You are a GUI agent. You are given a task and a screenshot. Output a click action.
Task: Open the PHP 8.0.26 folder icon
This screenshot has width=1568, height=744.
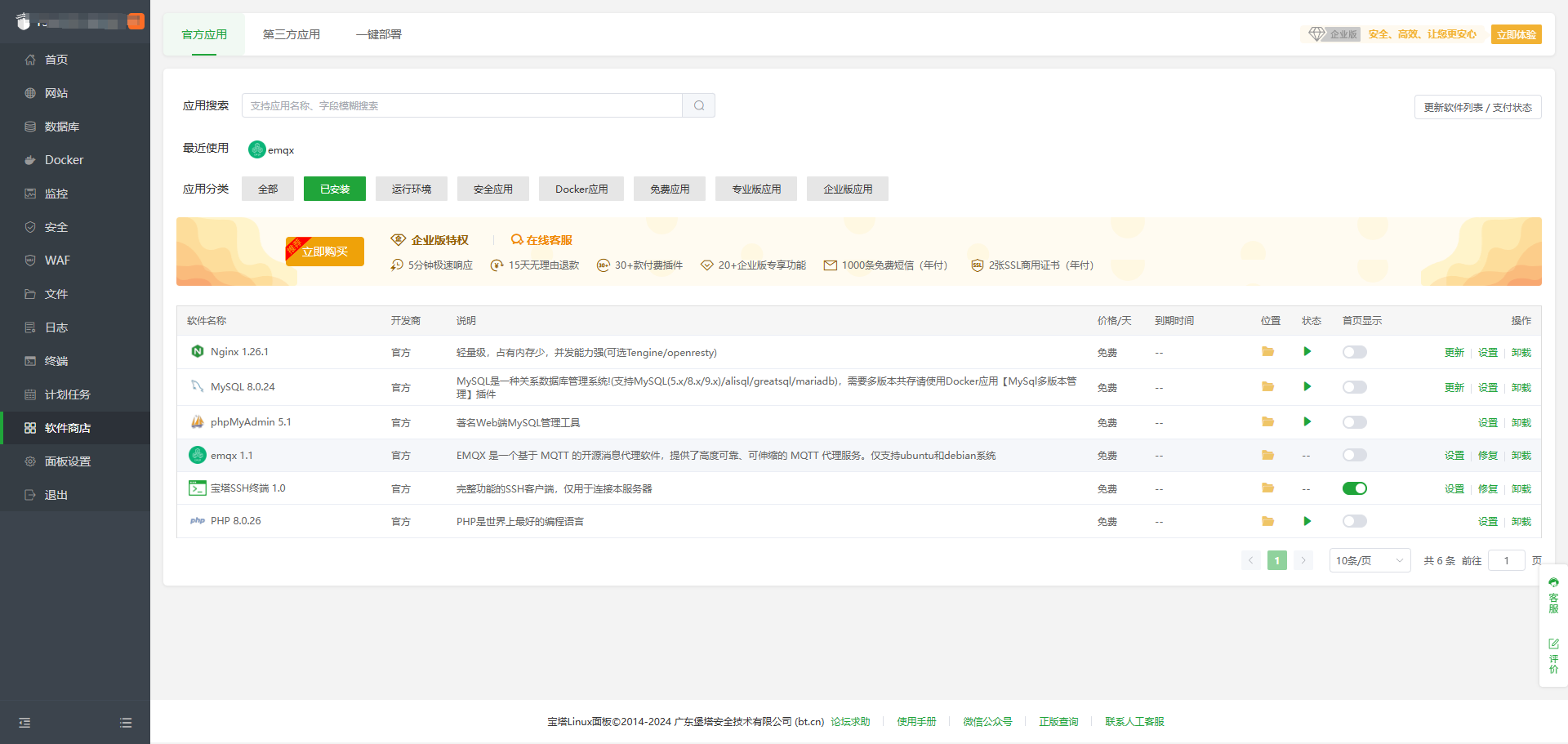1267,521
